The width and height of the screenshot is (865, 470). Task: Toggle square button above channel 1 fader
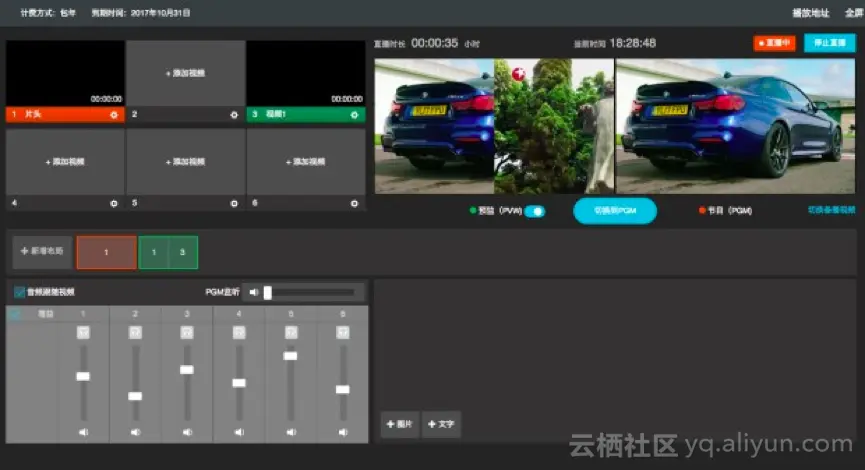83,332
